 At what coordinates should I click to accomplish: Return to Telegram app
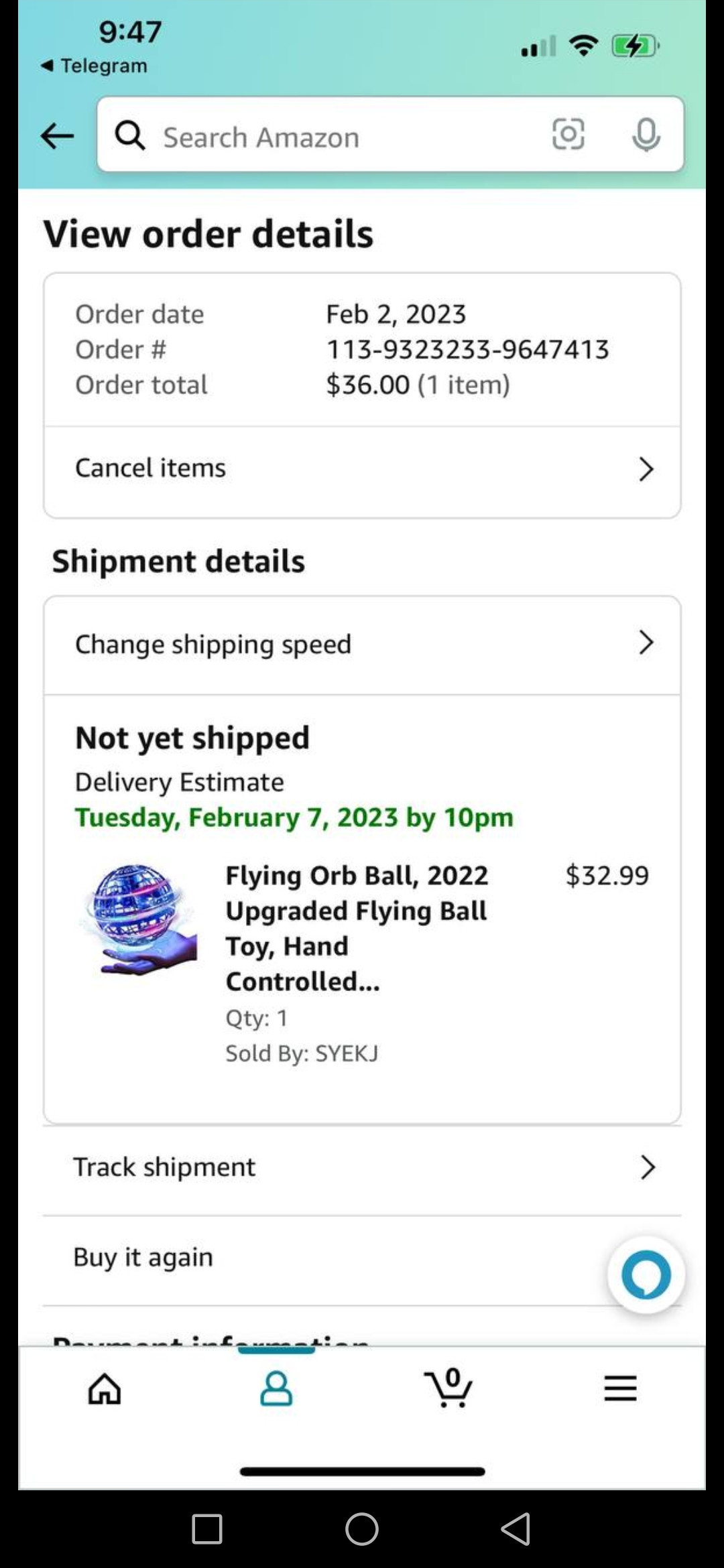tap(95, 66)
